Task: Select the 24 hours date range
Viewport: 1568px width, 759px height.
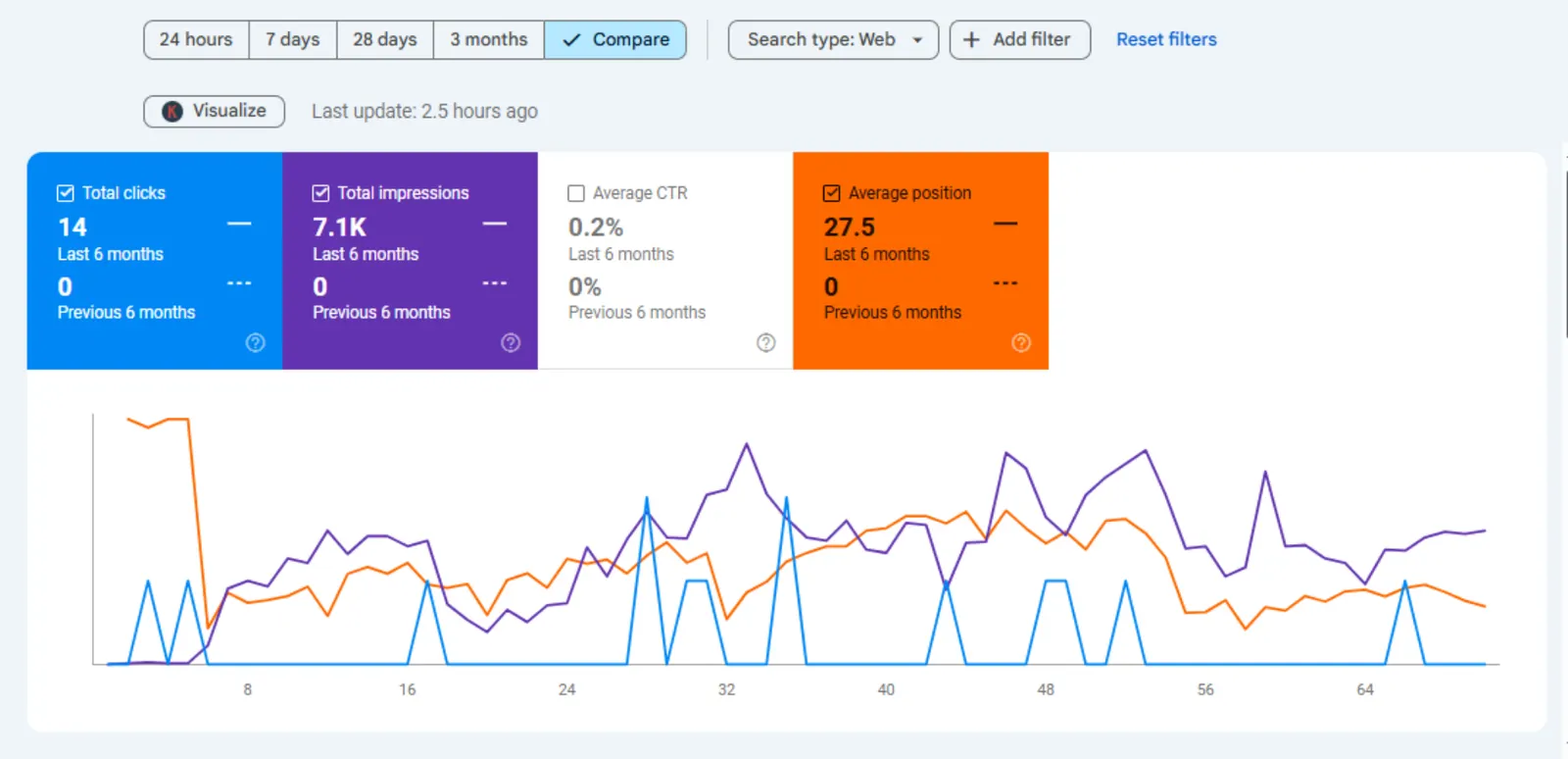Action: tap(196, 40)
